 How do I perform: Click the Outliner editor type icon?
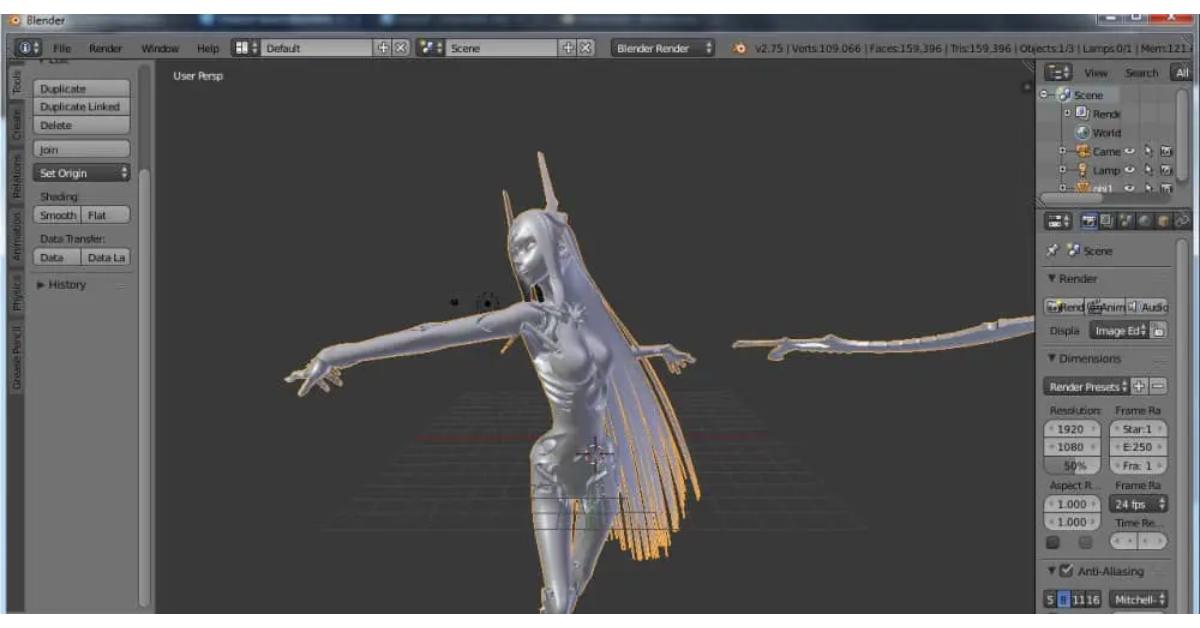pos(1058,73)
